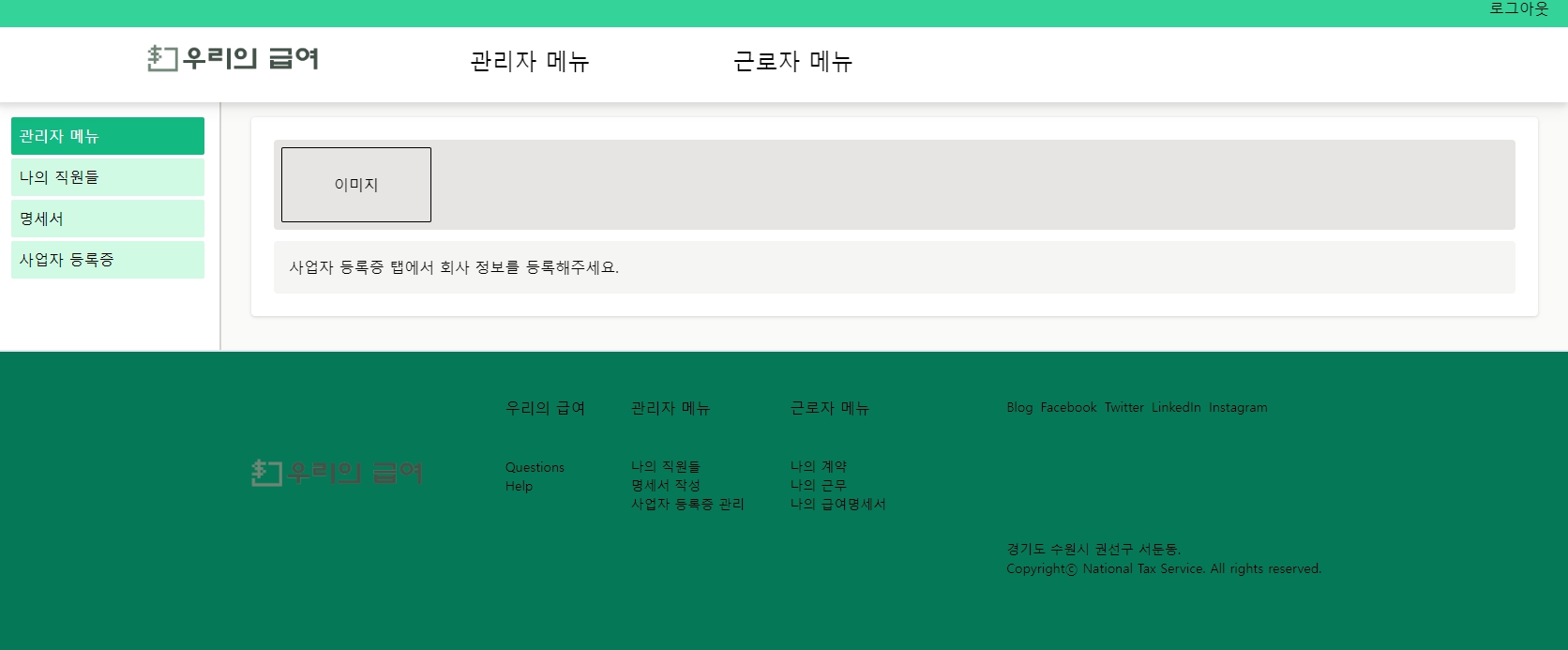Image resolution: width=1568 pixels, height=650 pixels.
Task: Click the Copyright National Tax Service text
Action: (x=1164, y=568)
